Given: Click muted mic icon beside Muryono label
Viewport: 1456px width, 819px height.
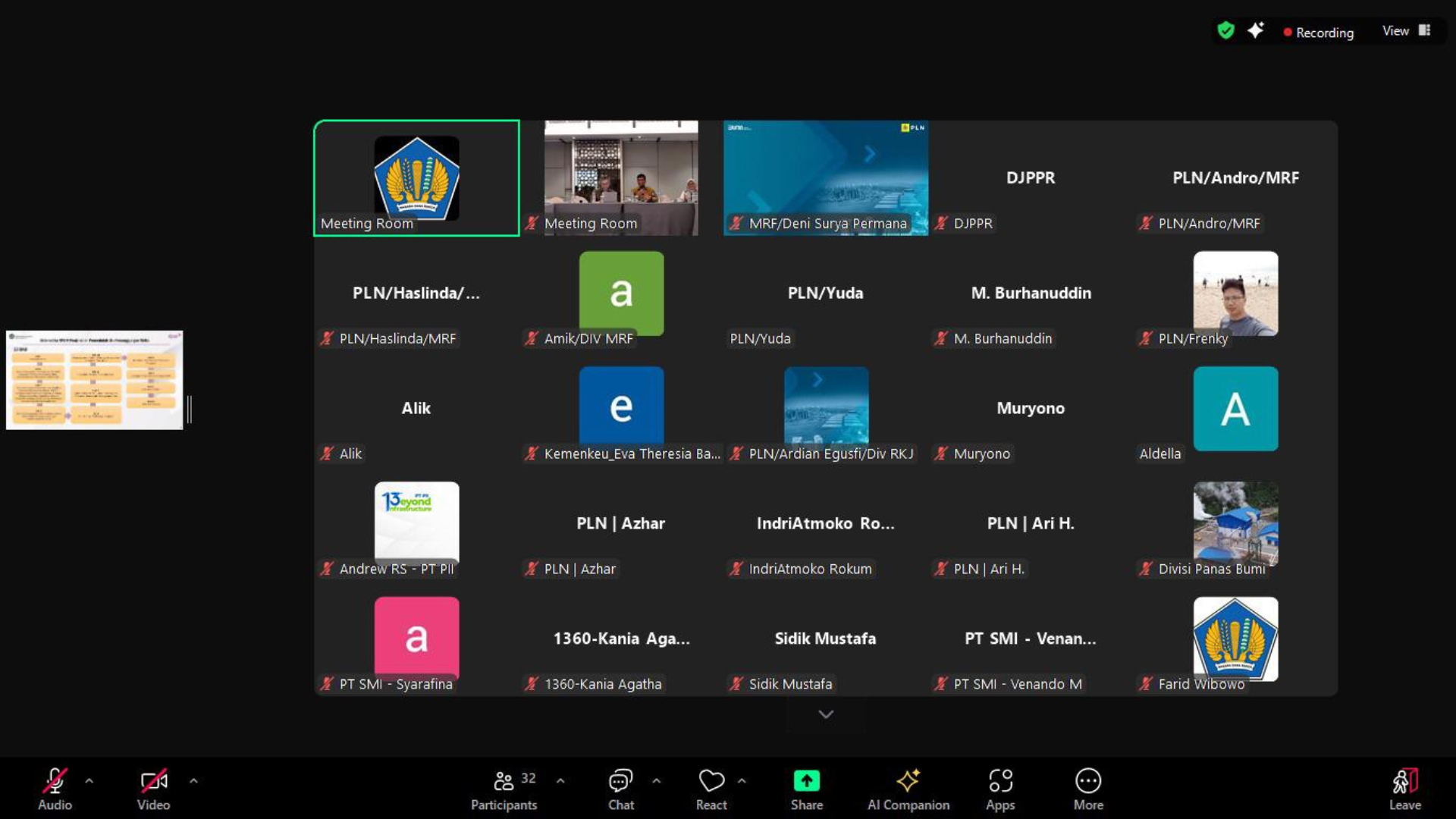Looking at the screenshot, I should 941,453.
